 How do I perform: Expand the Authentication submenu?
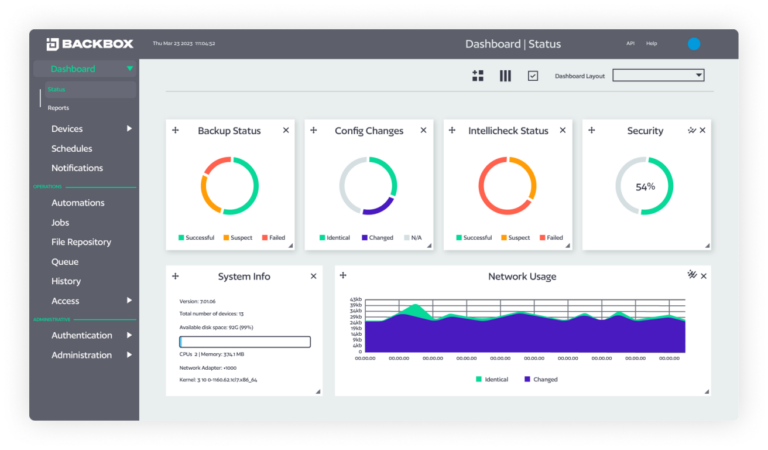129,336
